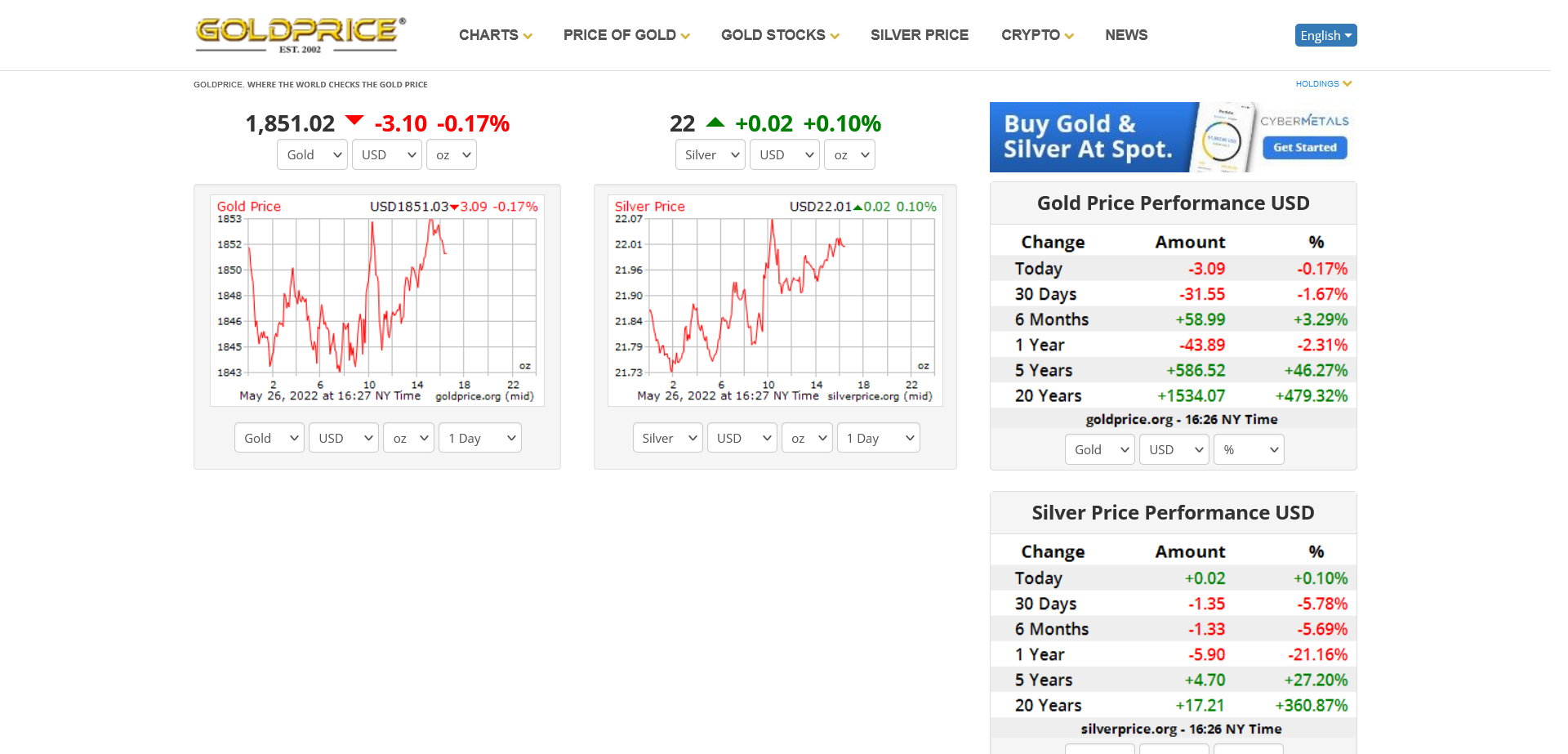Open the 1 Day range dropdown under gold chart
Screen dimensions: 1568x754
[x=480, y=438]
